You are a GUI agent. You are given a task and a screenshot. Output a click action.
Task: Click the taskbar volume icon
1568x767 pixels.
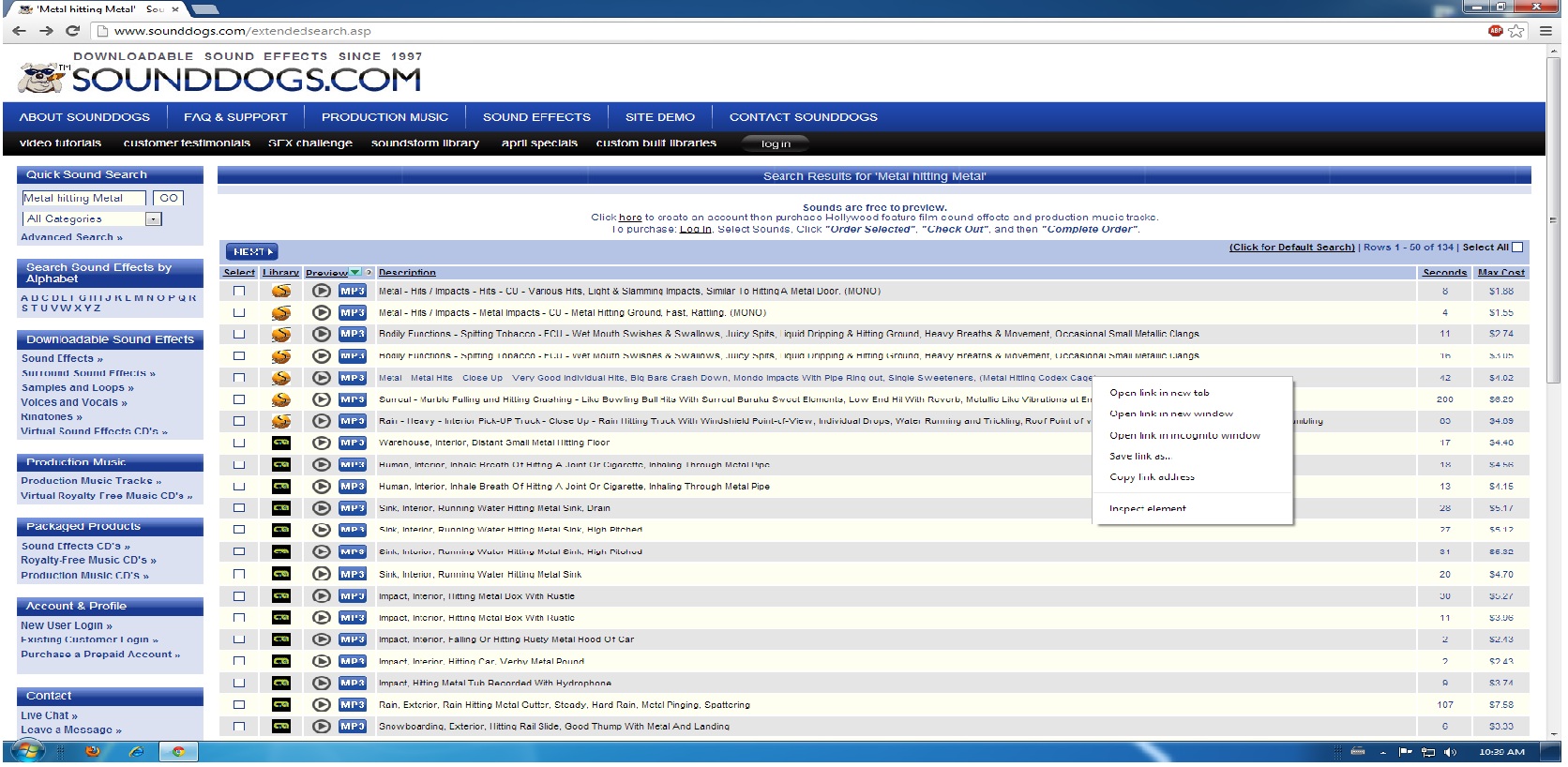pyautogui.click(x=1450, y=752)
